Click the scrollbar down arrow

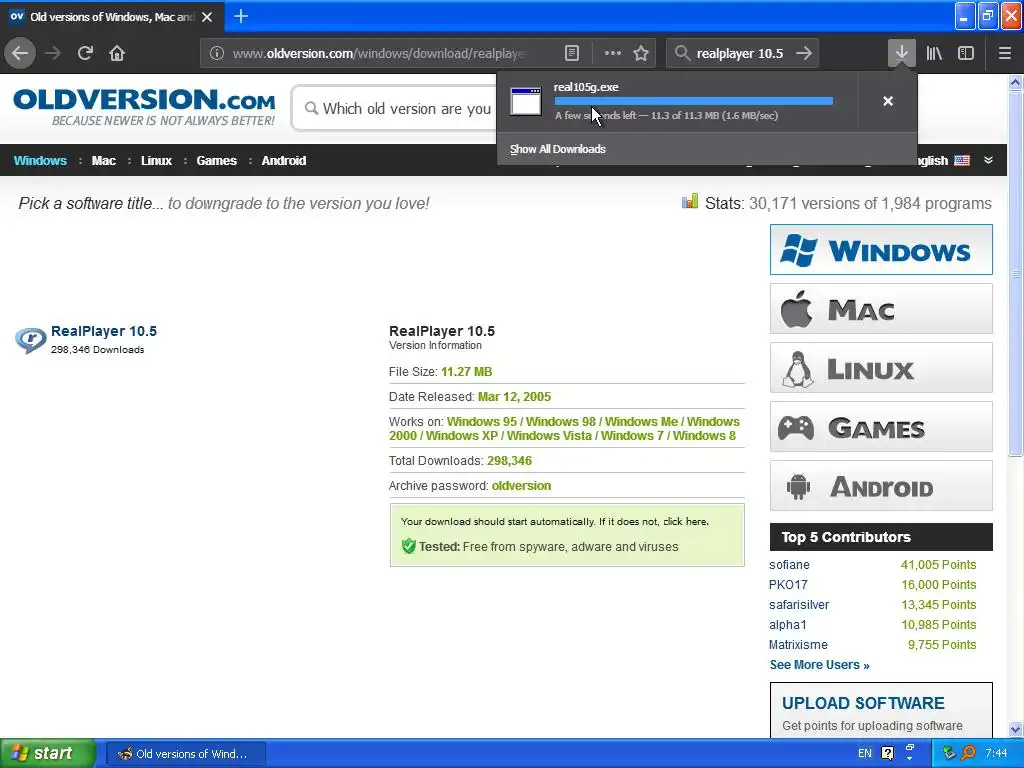[1015, 729]
